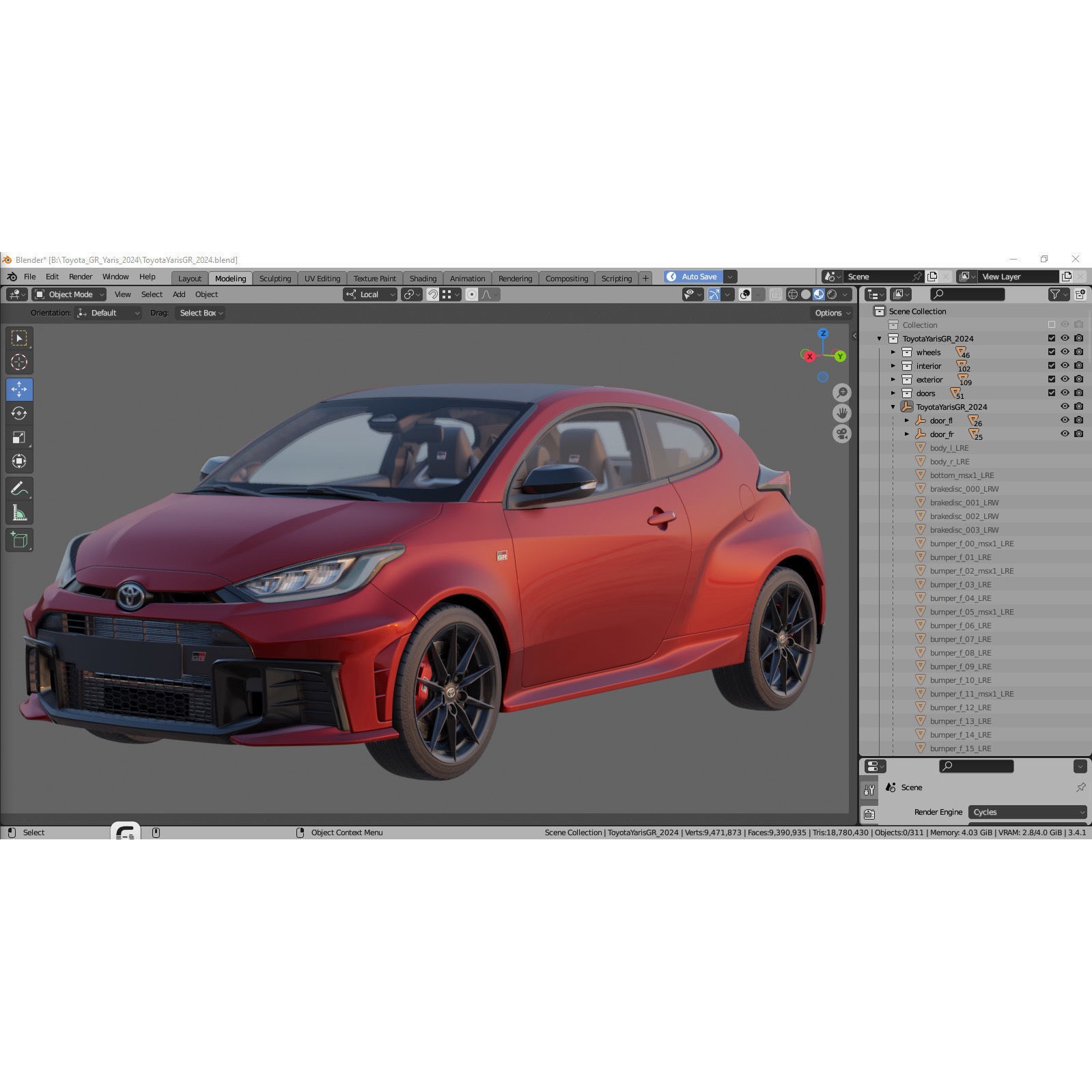
Task: Activate the Rotate tool
Action: 19,413
